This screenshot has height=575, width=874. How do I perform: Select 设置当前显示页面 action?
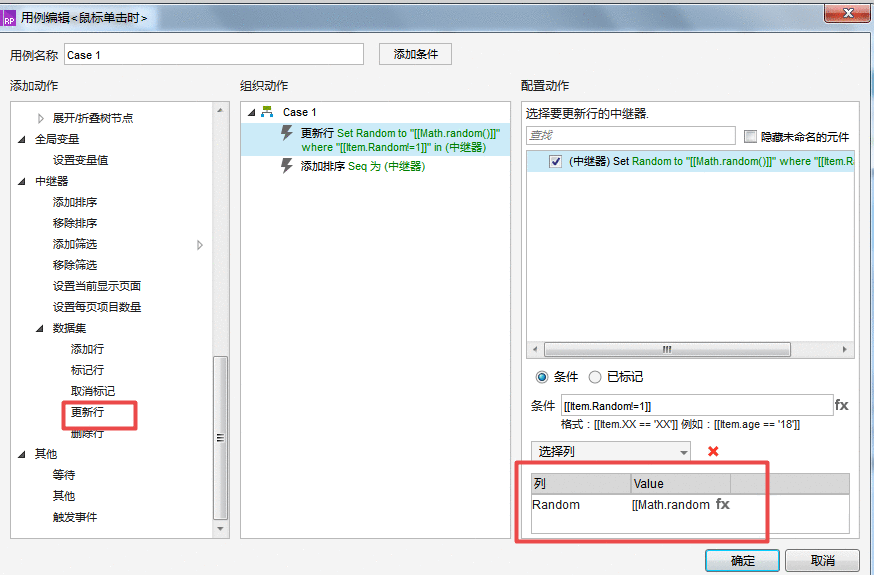97,286
